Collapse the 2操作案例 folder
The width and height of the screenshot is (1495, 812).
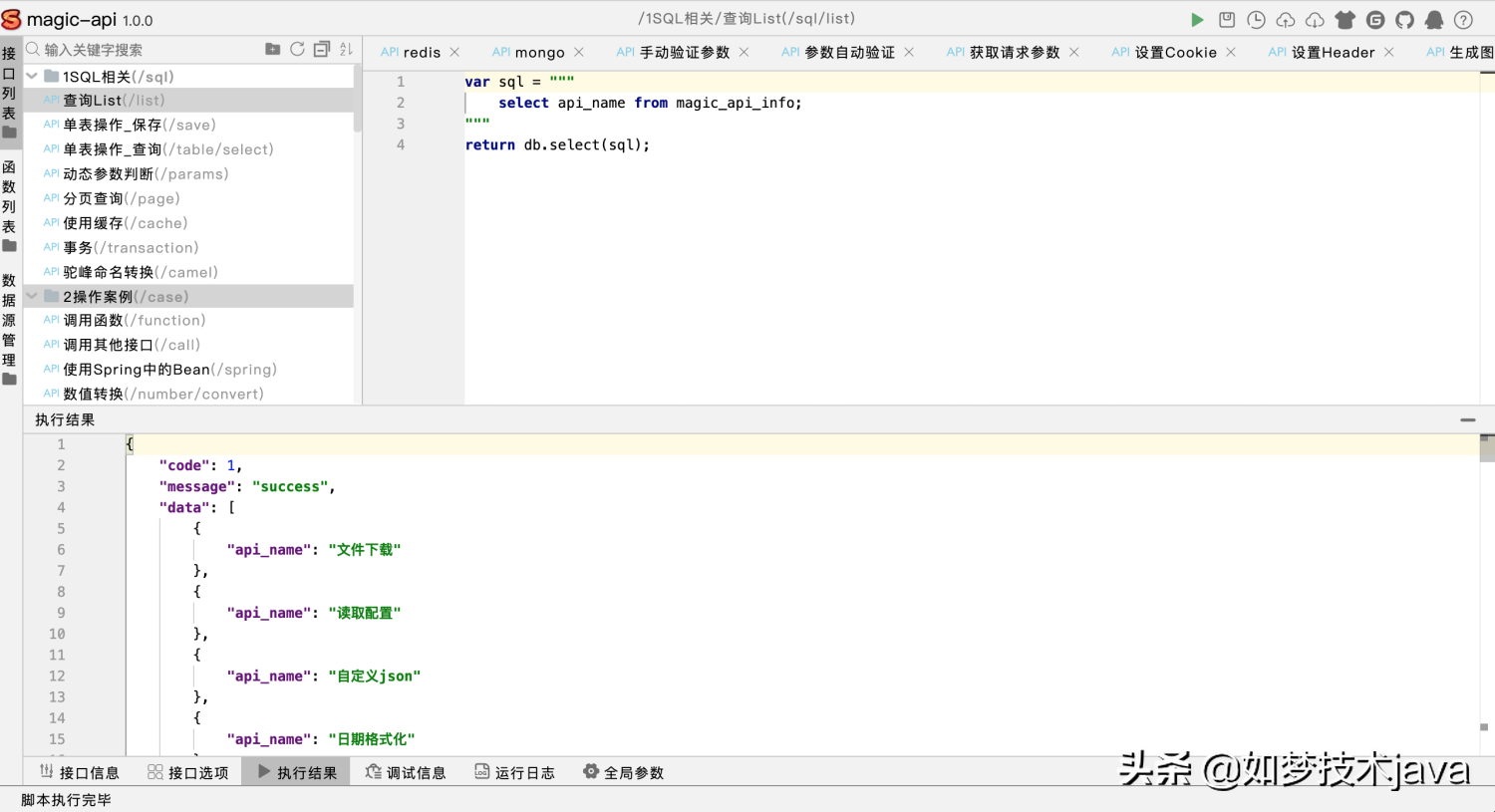click(32, 296)
